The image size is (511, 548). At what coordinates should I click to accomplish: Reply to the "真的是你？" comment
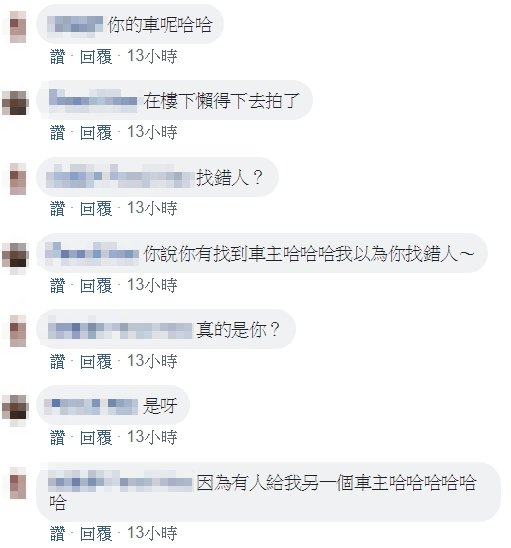point(96,361)
